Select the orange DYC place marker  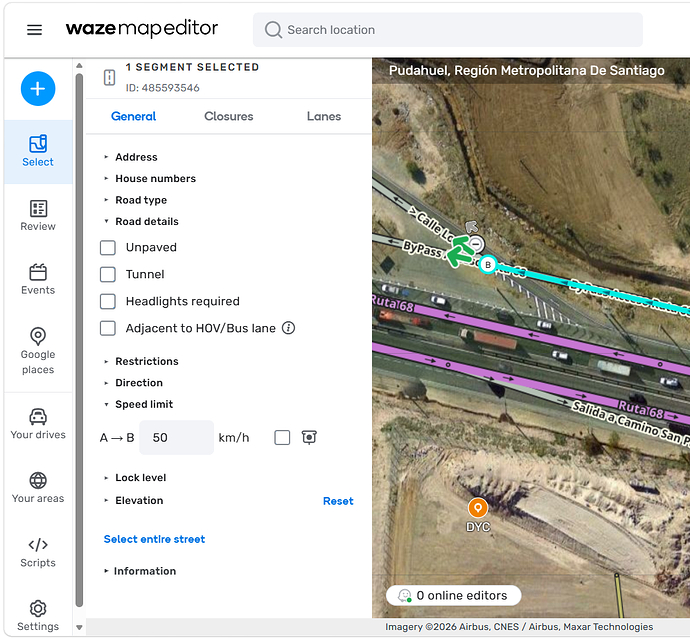coord(477,508)
